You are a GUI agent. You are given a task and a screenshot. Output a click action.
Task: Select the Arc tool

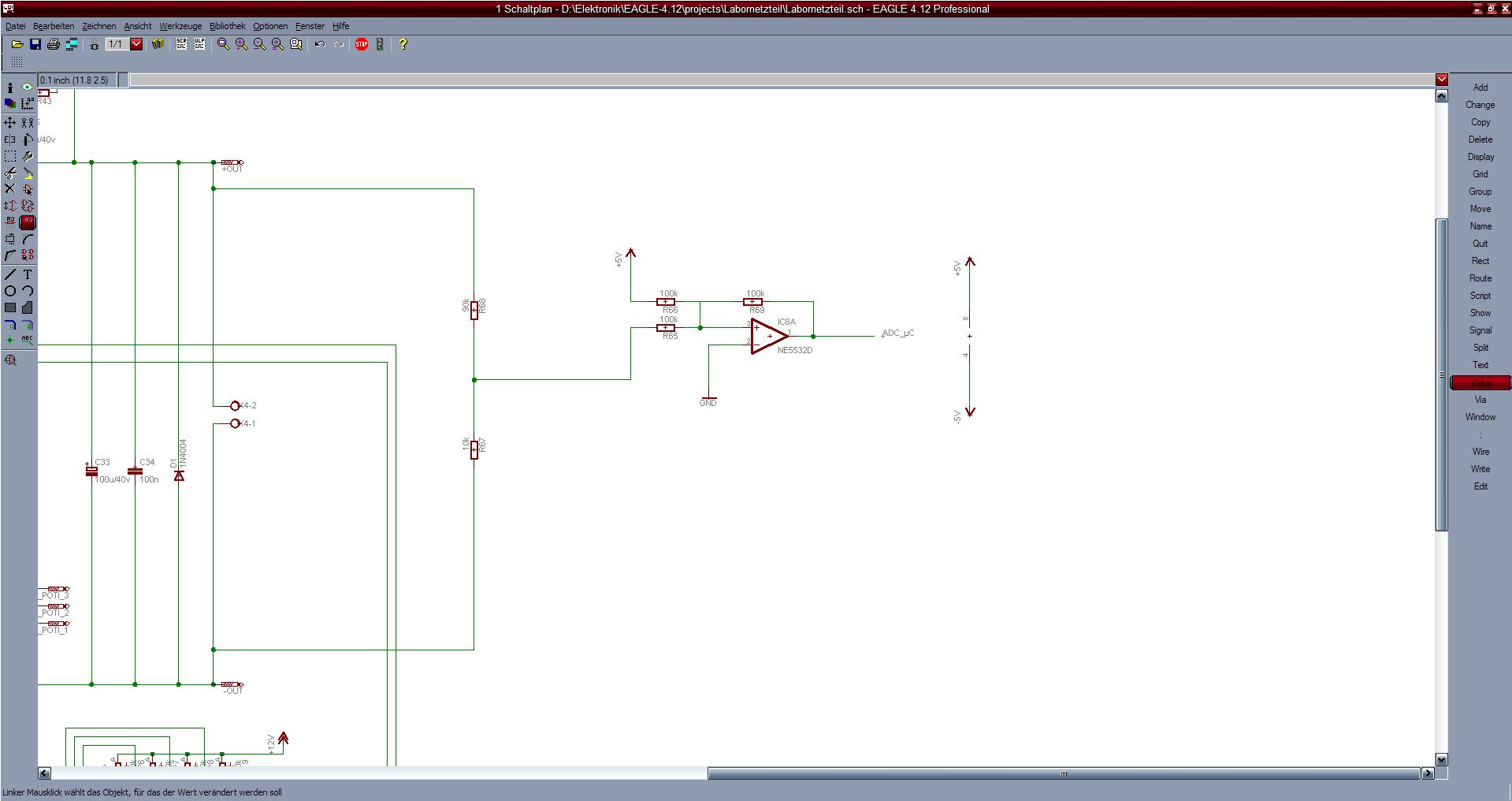[28, 291]
